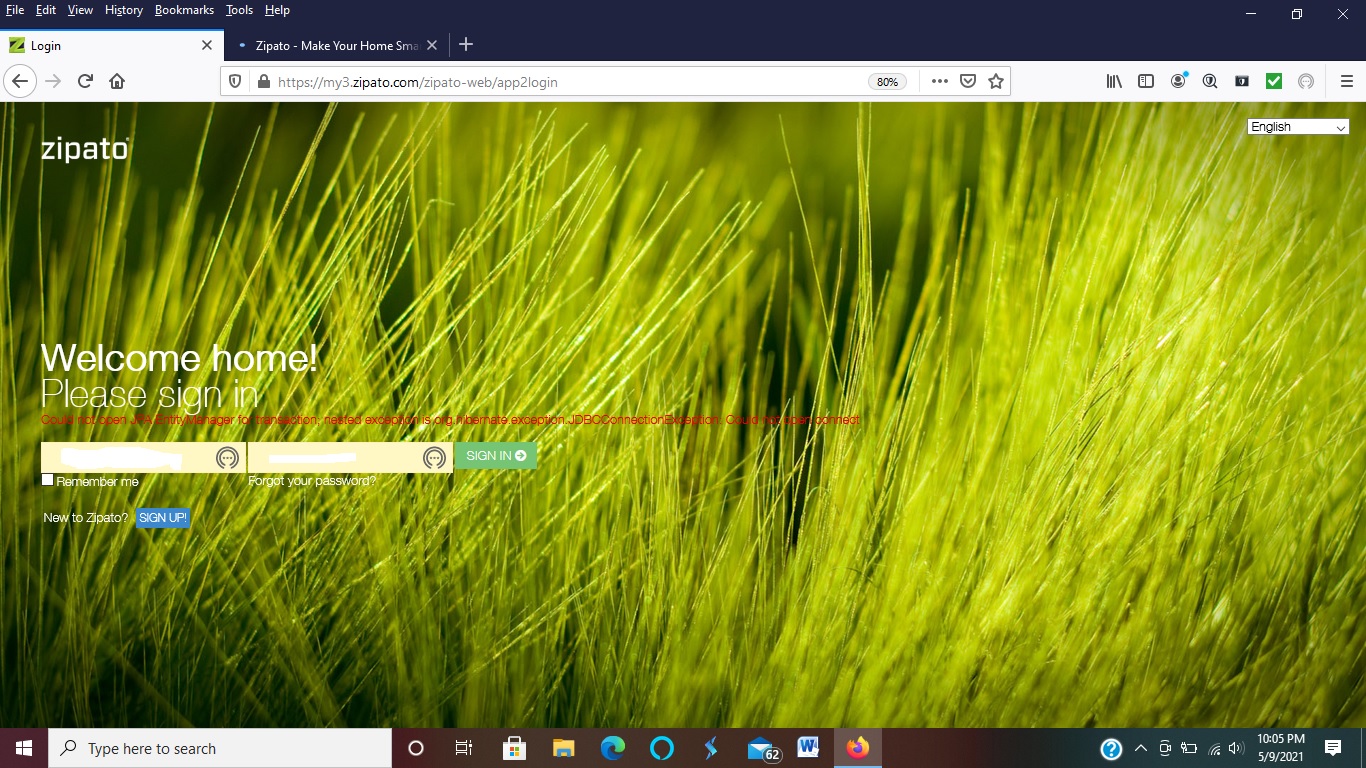Open the page actions three-dots menu
The width and height of the screenshot is (1366, 768).
[939, 82]
